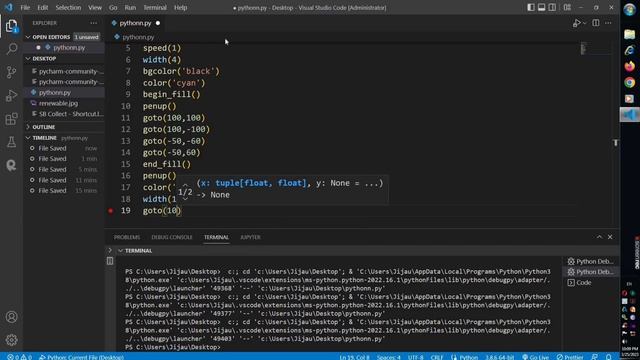Click the VS Code logo icon in title bar
This screenshot has width=640, height=360.
point(9,7)
